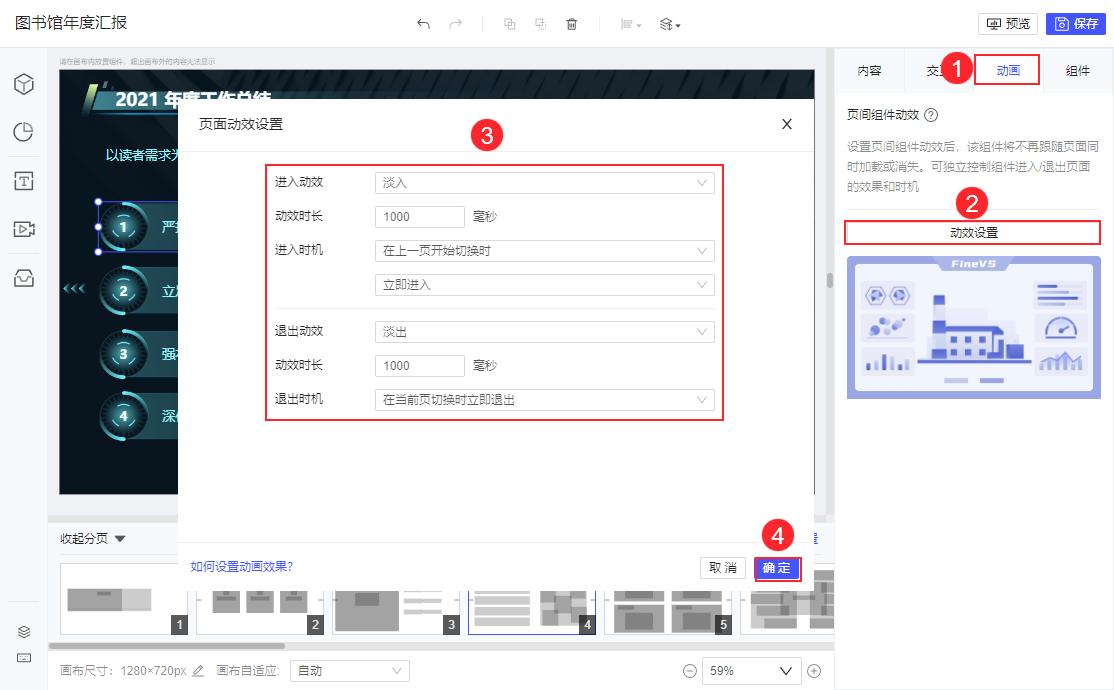Screen dimensions: 1114x690
Task: Delete component using the trash icon
Action: [x=571, y=22]
